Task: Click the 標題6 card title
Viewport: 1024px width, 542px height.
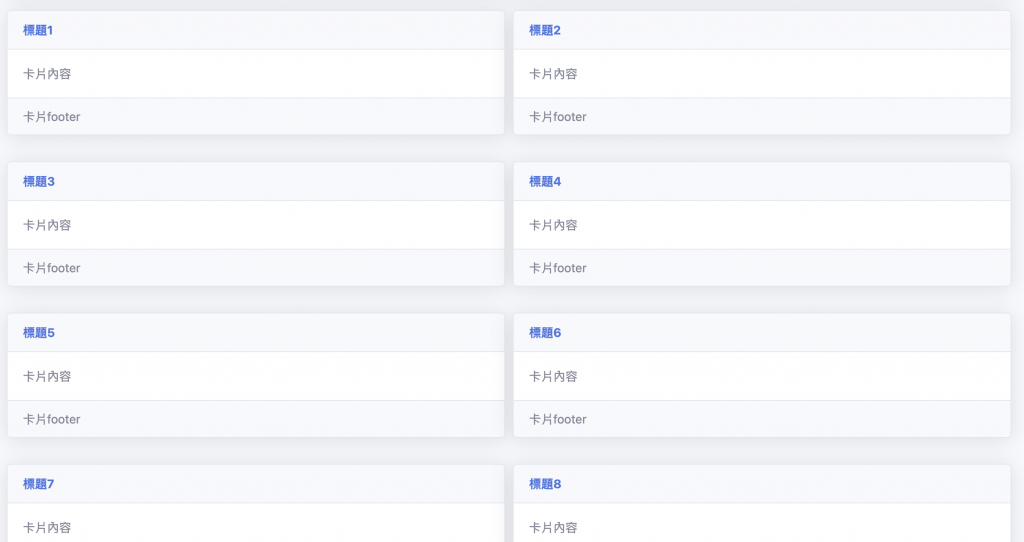Action: point(545,333)
